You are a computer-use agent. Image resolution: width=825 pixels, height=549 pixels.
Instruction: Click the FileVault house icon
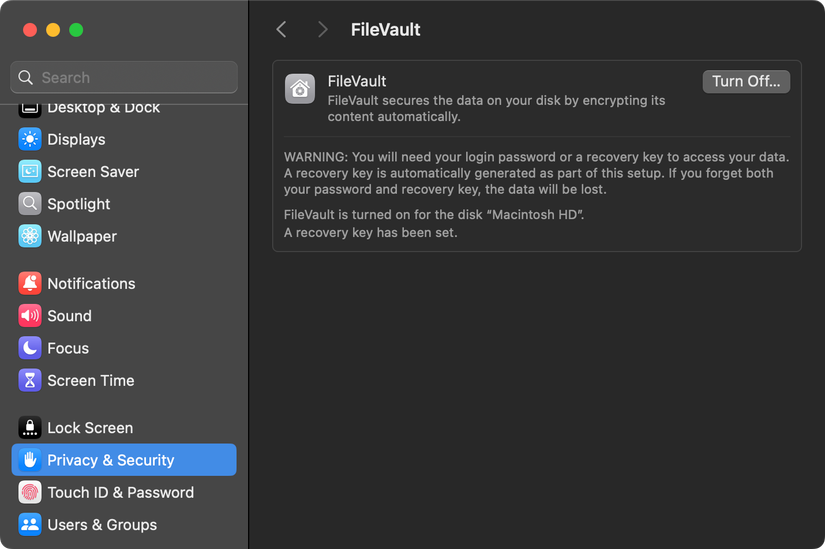click(x=300, y=88)
